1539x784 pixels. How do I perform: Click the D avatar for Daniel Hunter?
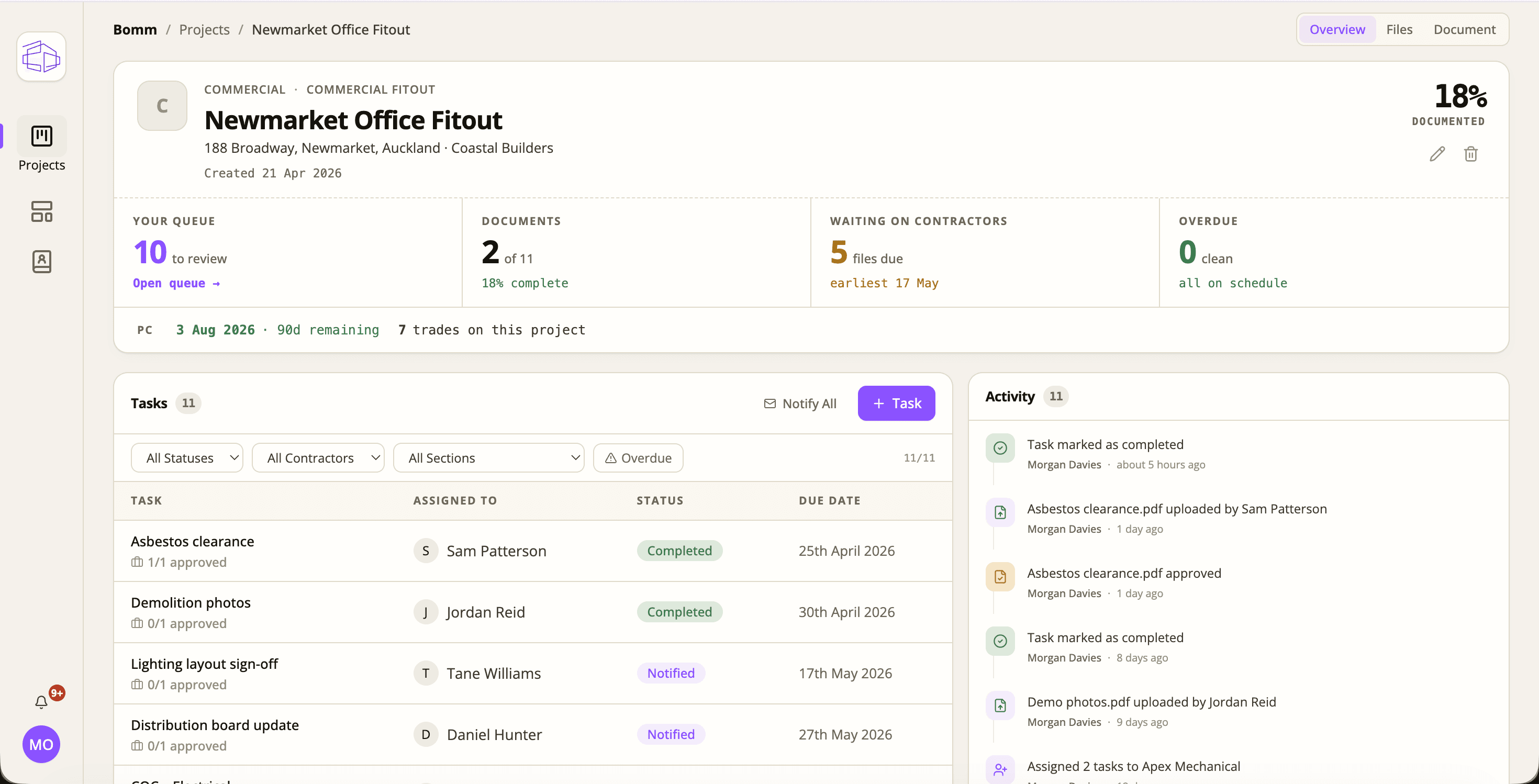coord(426,734)
